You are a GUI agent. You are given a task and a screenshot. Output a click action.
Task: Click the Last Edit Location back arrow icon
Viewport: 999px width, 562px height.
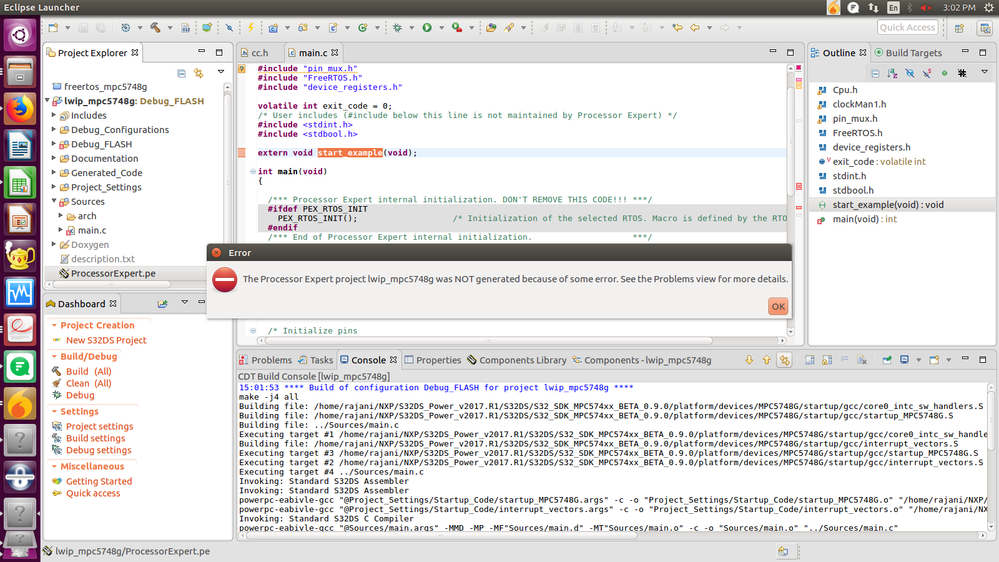tap(677, 27)
